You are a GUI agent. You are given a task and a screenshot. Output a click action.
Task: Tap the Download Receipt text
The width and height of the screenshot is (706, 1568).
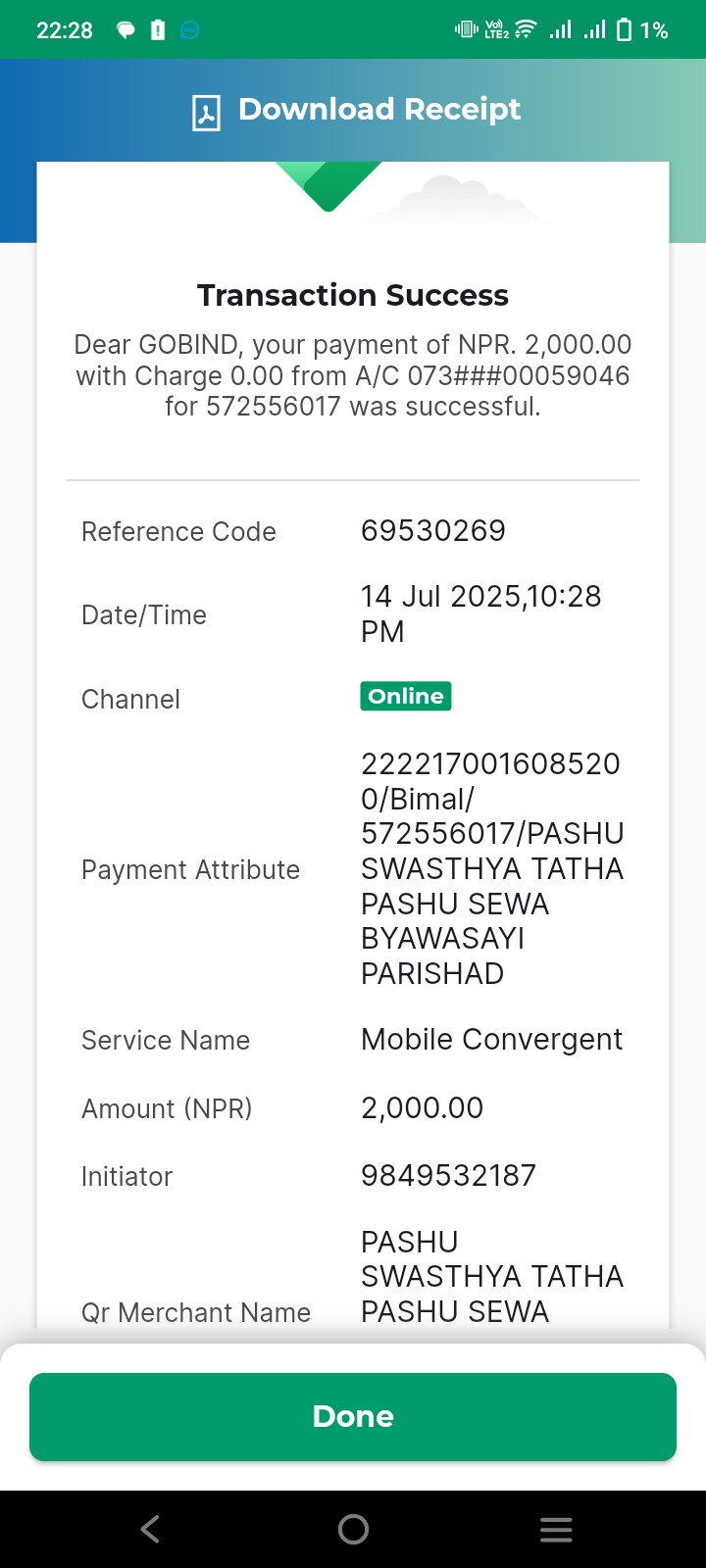pos(379,109)
